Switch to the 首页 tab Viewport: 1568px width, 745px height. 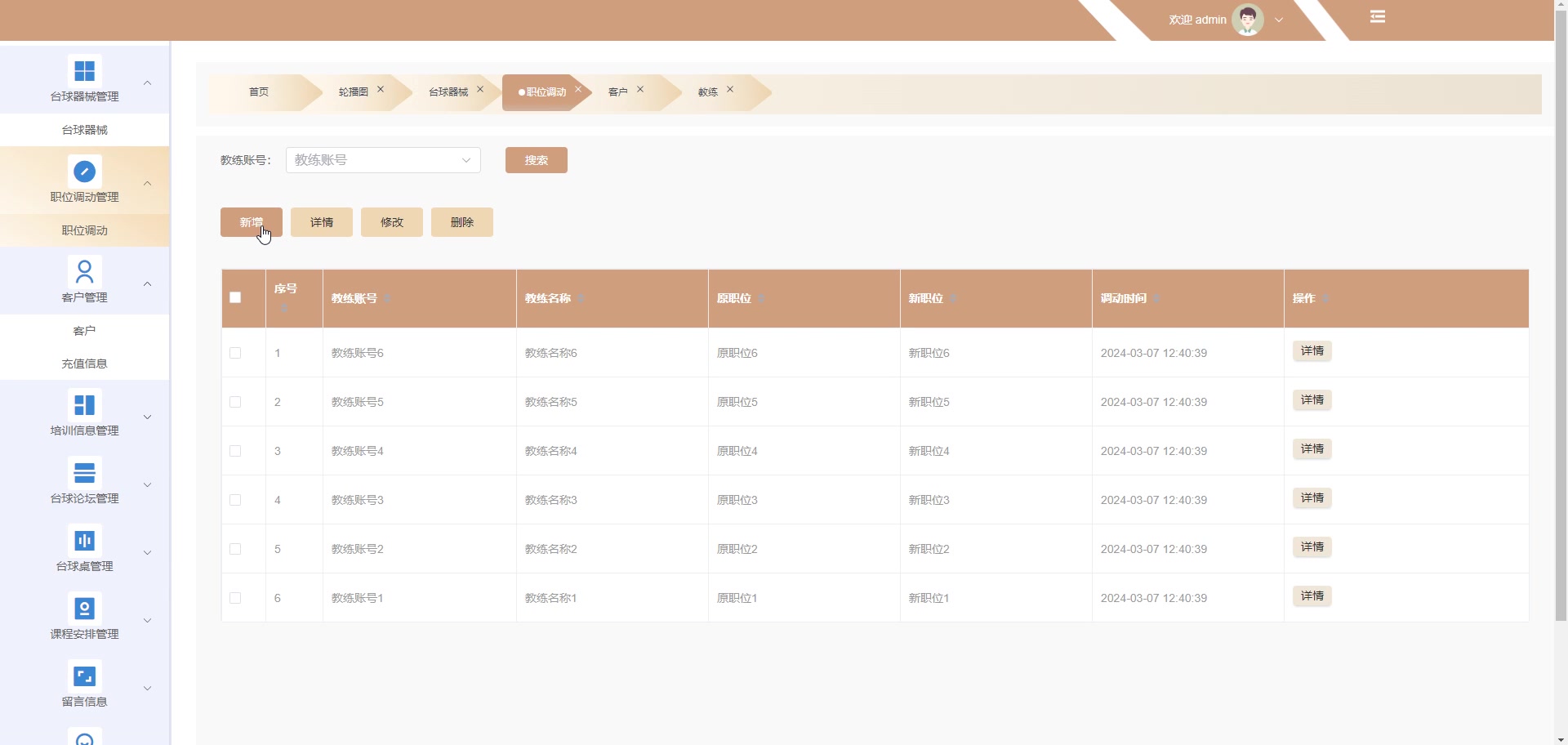[x=259, y=92]
